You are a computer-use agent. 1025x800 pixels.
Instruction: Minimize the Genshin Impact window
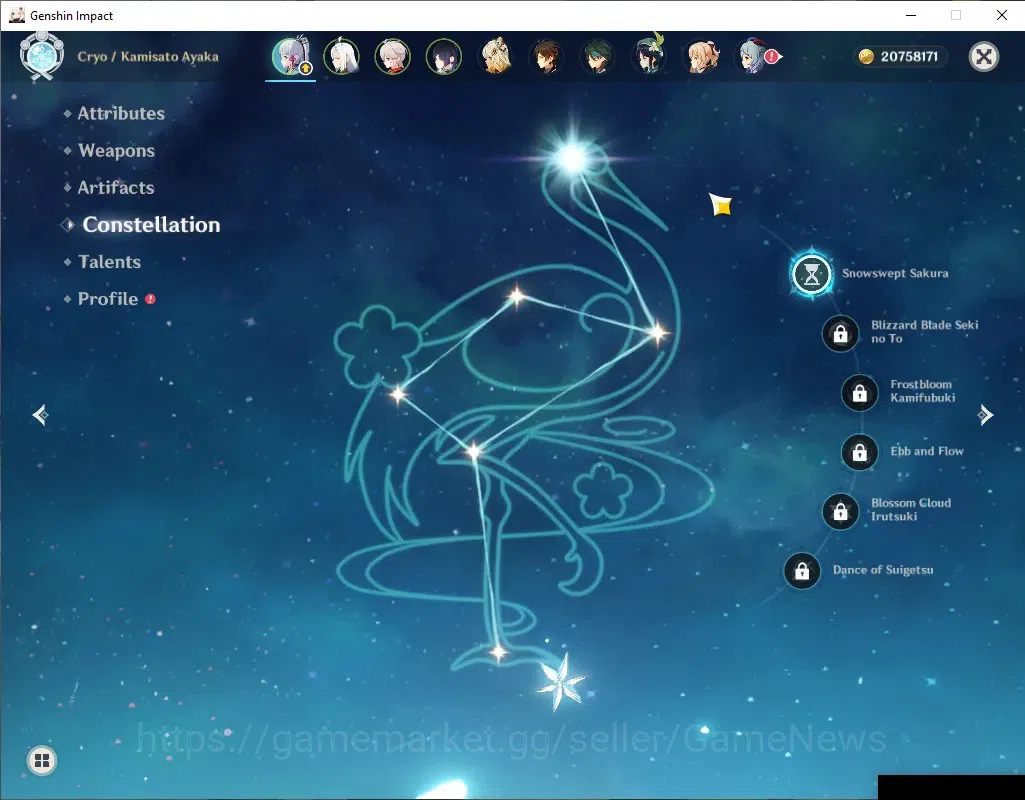point(911,15)
